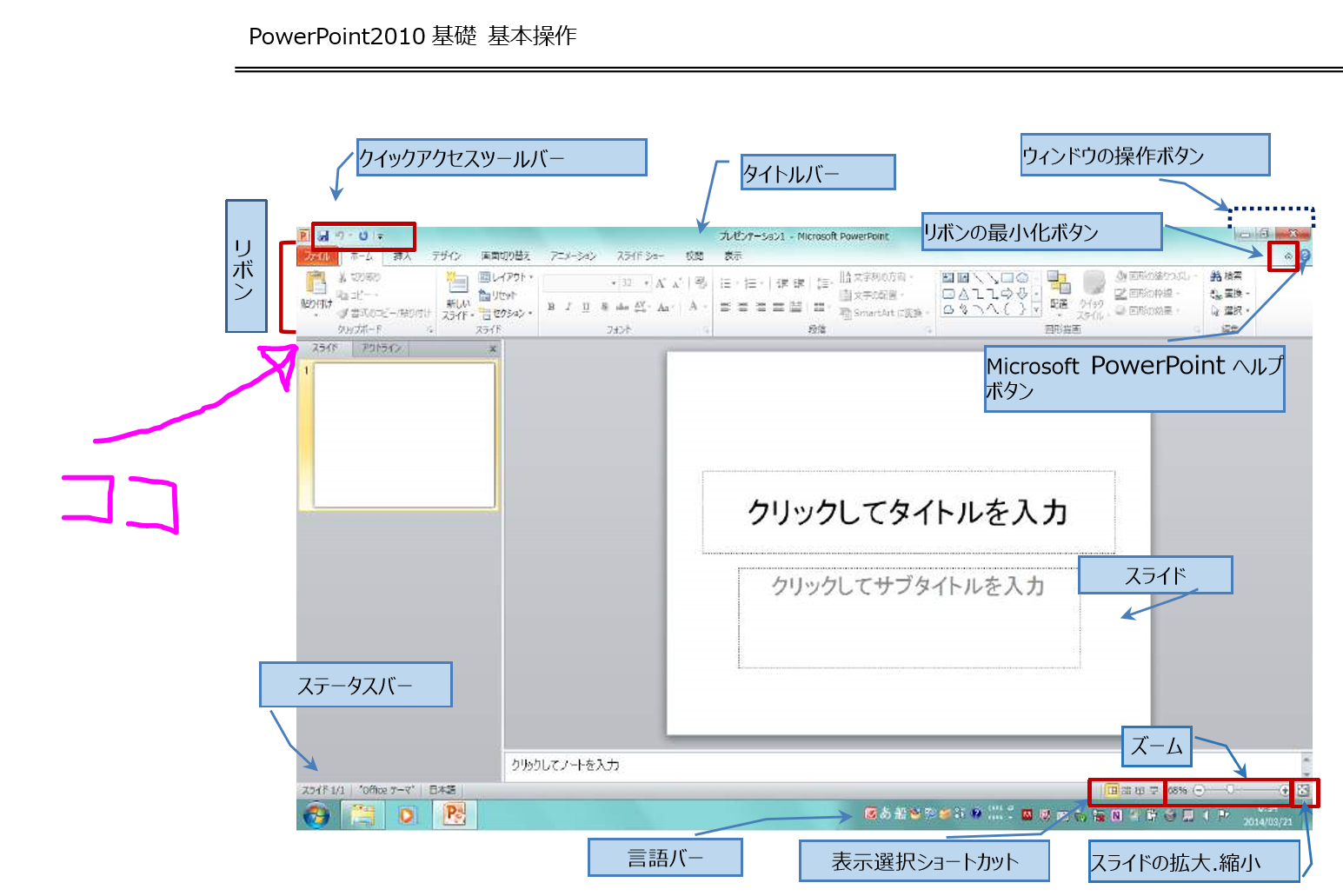Viewport: 1343px width, 896px height.
Task: Click the Normal view shortcut icon in status bar
Action: coord(1112,791)
